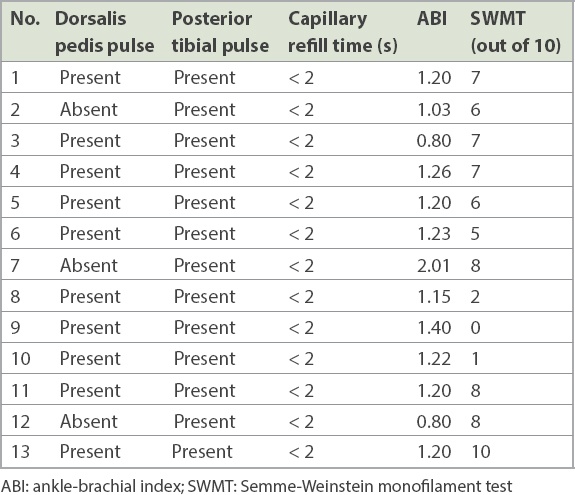Click ABI value 1.26 in row 4
Image resolution: width=575 pixels, height=495 pixels.
click(x=434, y=172)
